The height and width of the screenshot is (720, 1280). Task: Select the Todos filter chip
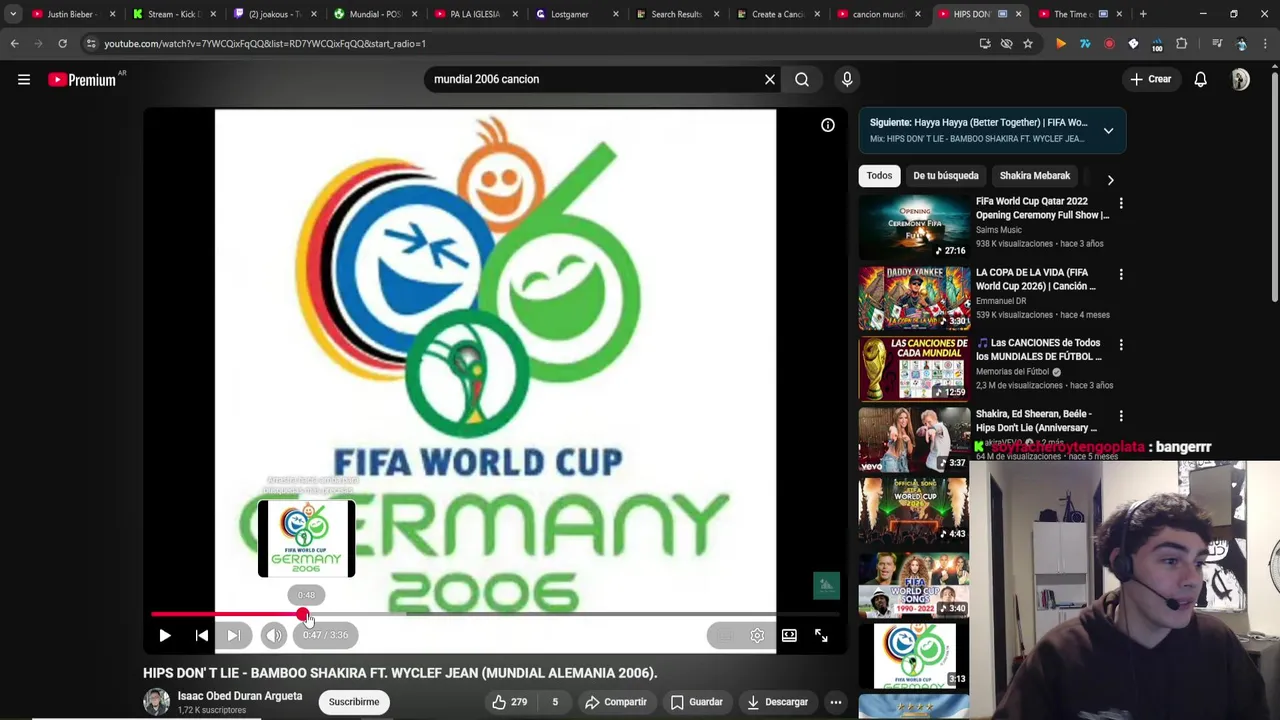879,176
